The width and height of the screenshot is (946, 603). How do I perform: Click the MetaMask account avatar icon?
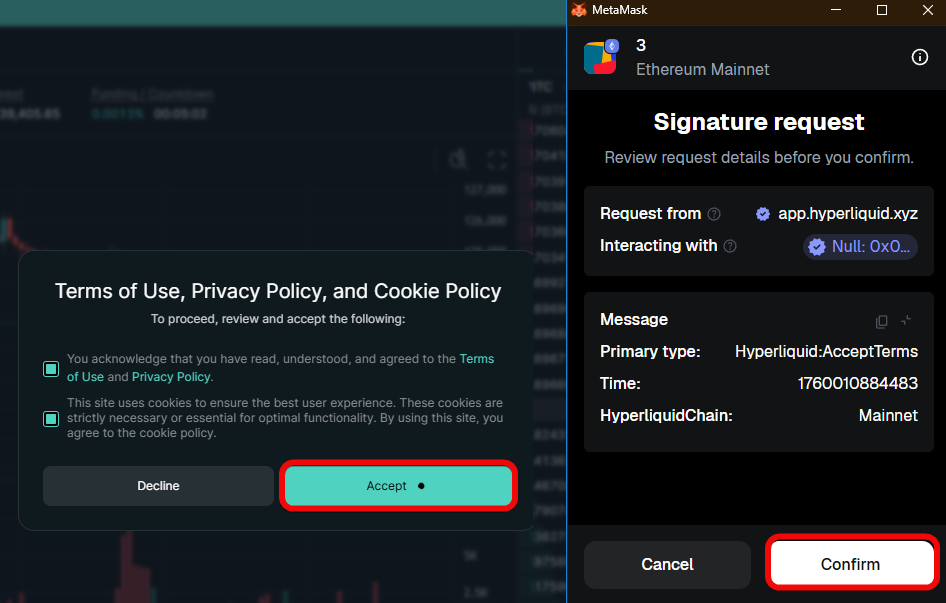click(x=601, y=57)
